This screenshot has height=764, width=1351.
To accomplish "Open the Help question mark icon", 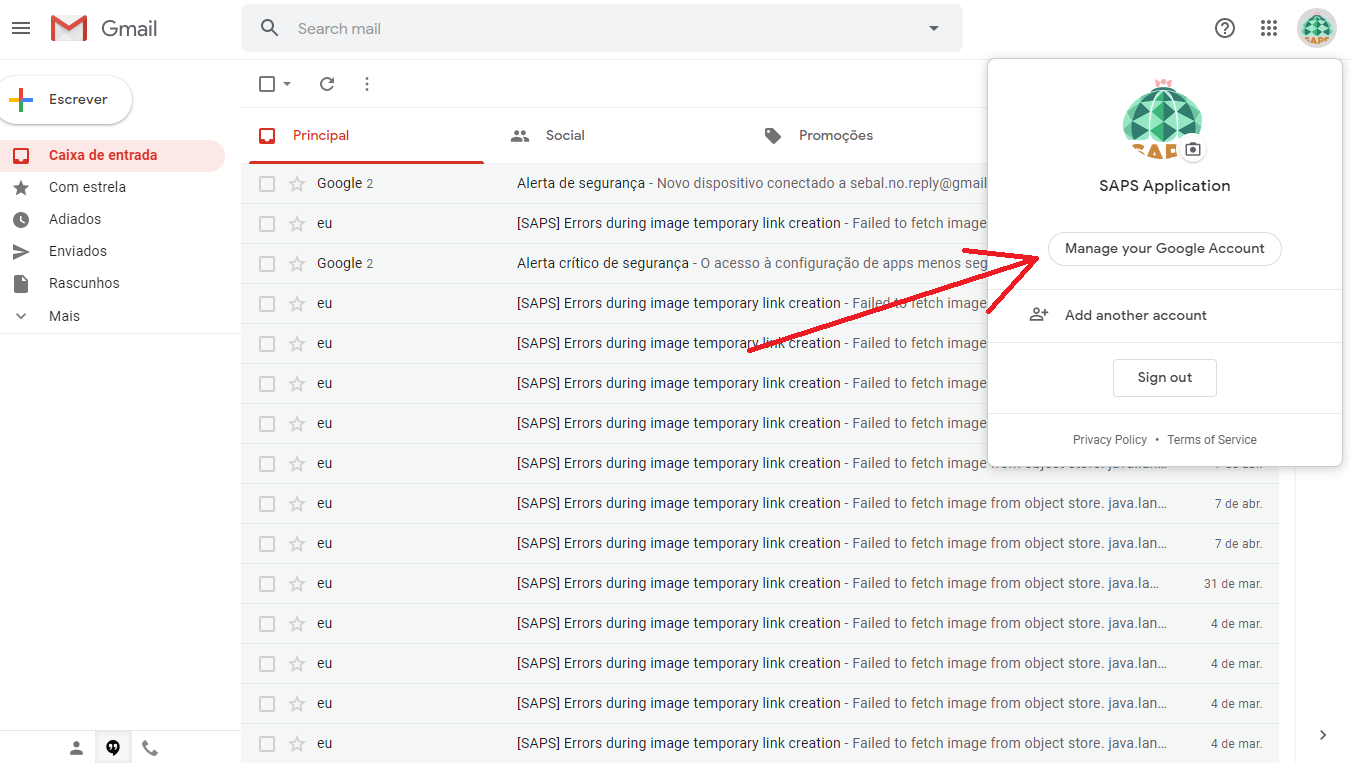I will tap(1225, 28).
